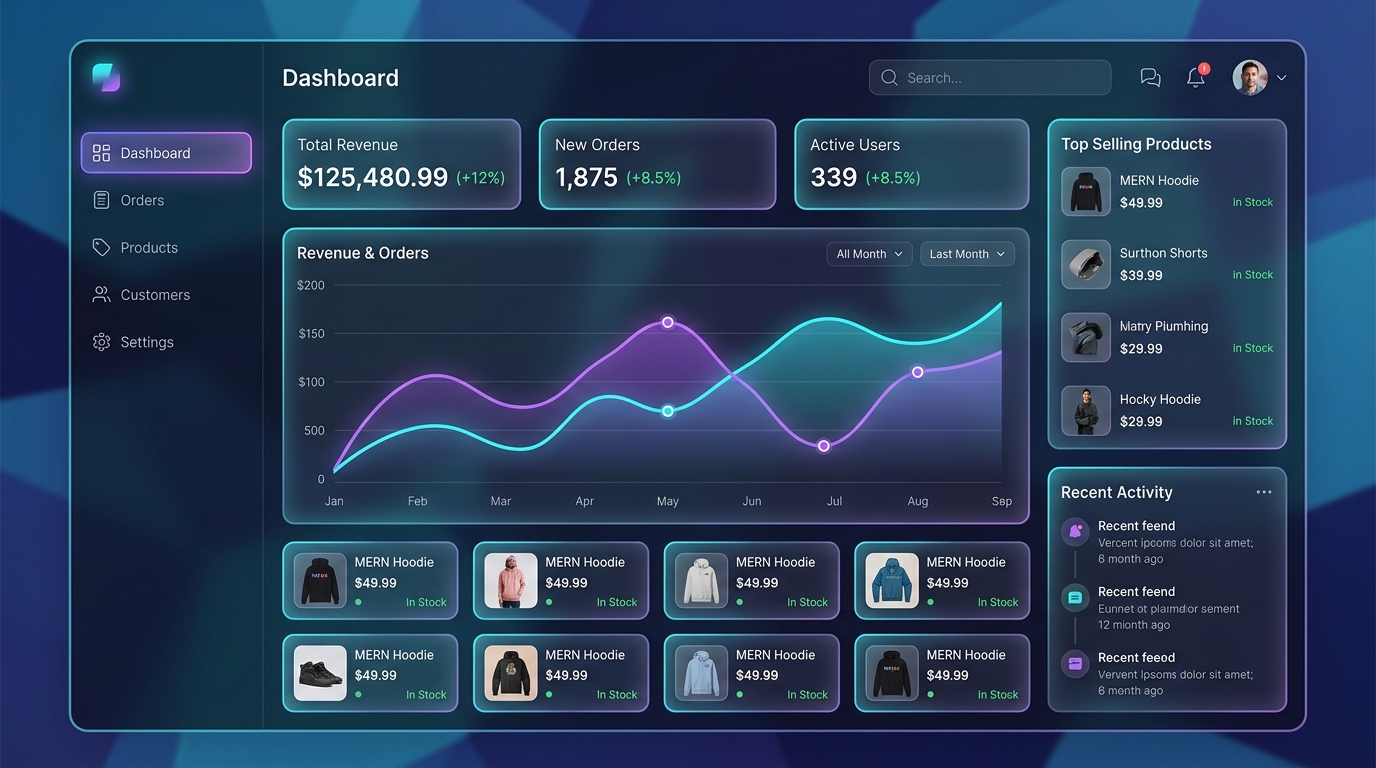Click the 'Sep' label on the chart axis
The image size is (1376, 768).
pos(1002,501)
